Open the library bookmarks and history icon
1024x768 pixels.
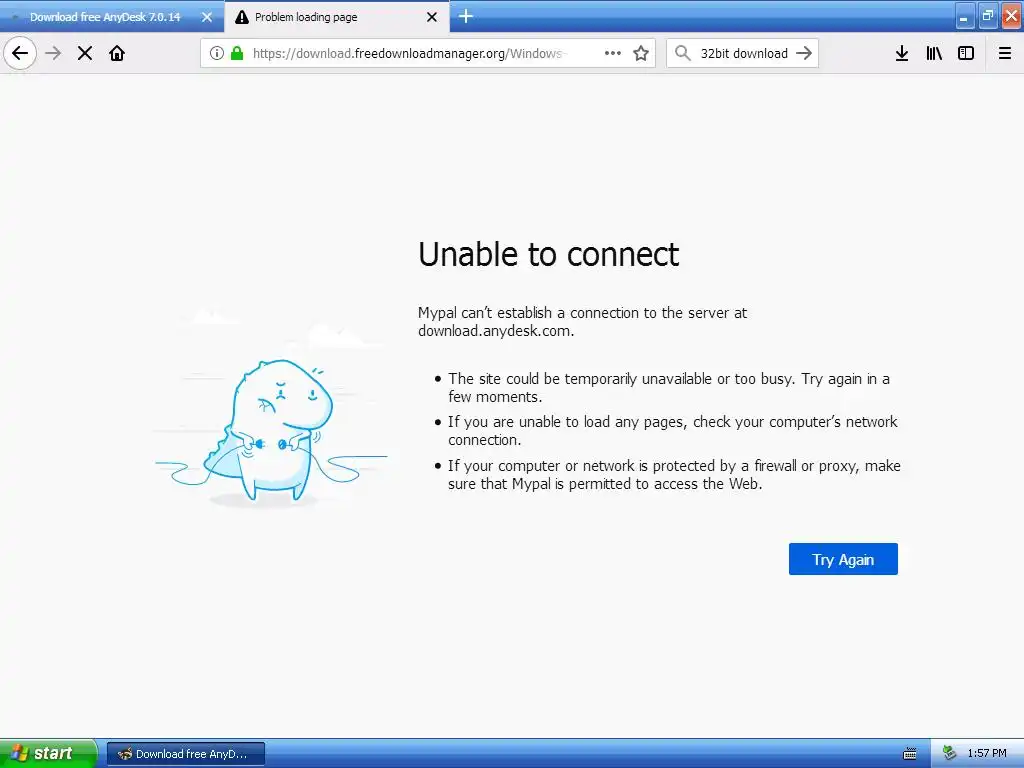click(x=934, y=53)
